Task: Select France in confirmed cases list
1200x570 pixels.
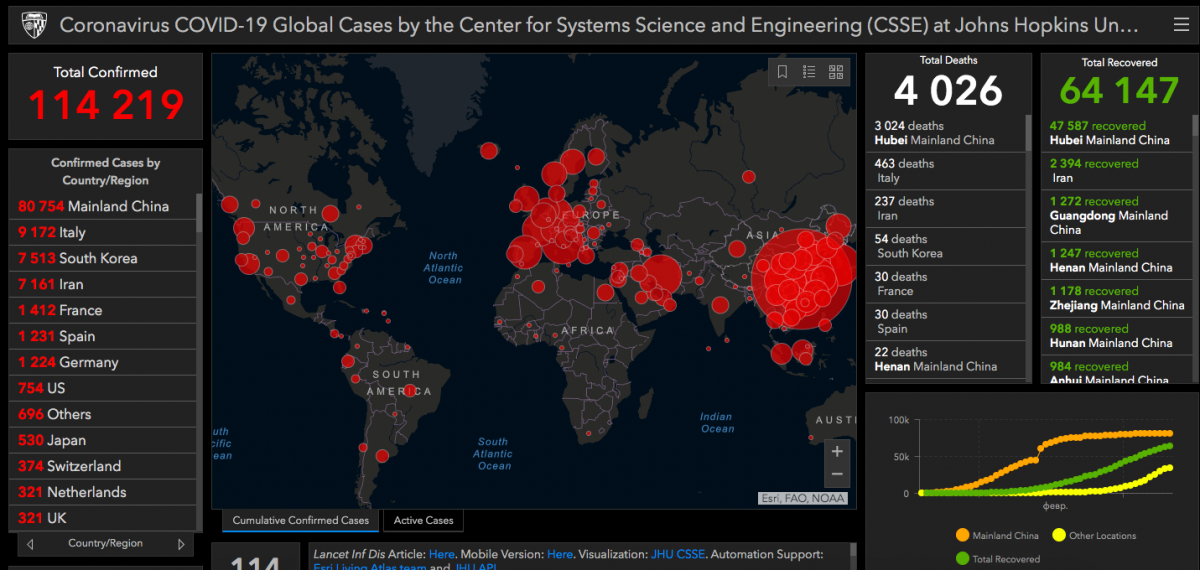Action: (x=103, y=310)
